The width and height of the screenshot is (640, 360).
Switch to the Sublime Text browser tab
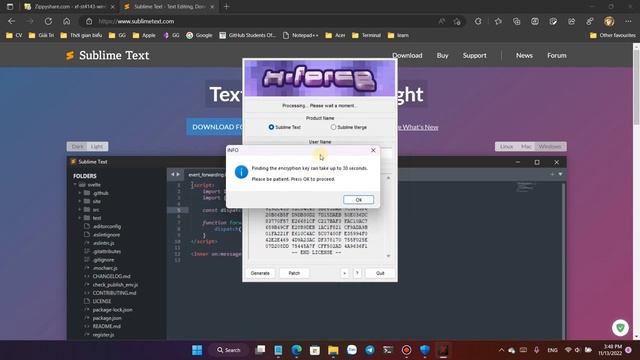169,7
